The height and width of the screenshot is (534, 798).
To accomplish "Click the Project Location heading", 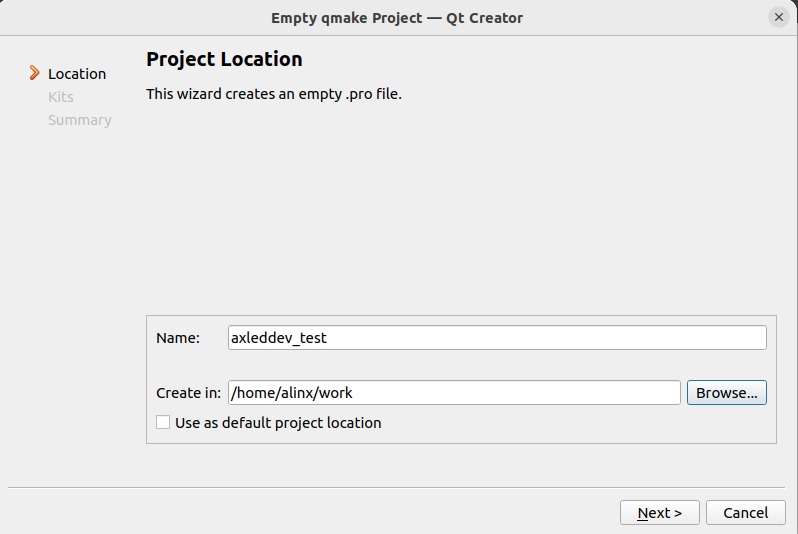I will click(x=224, y=59).
